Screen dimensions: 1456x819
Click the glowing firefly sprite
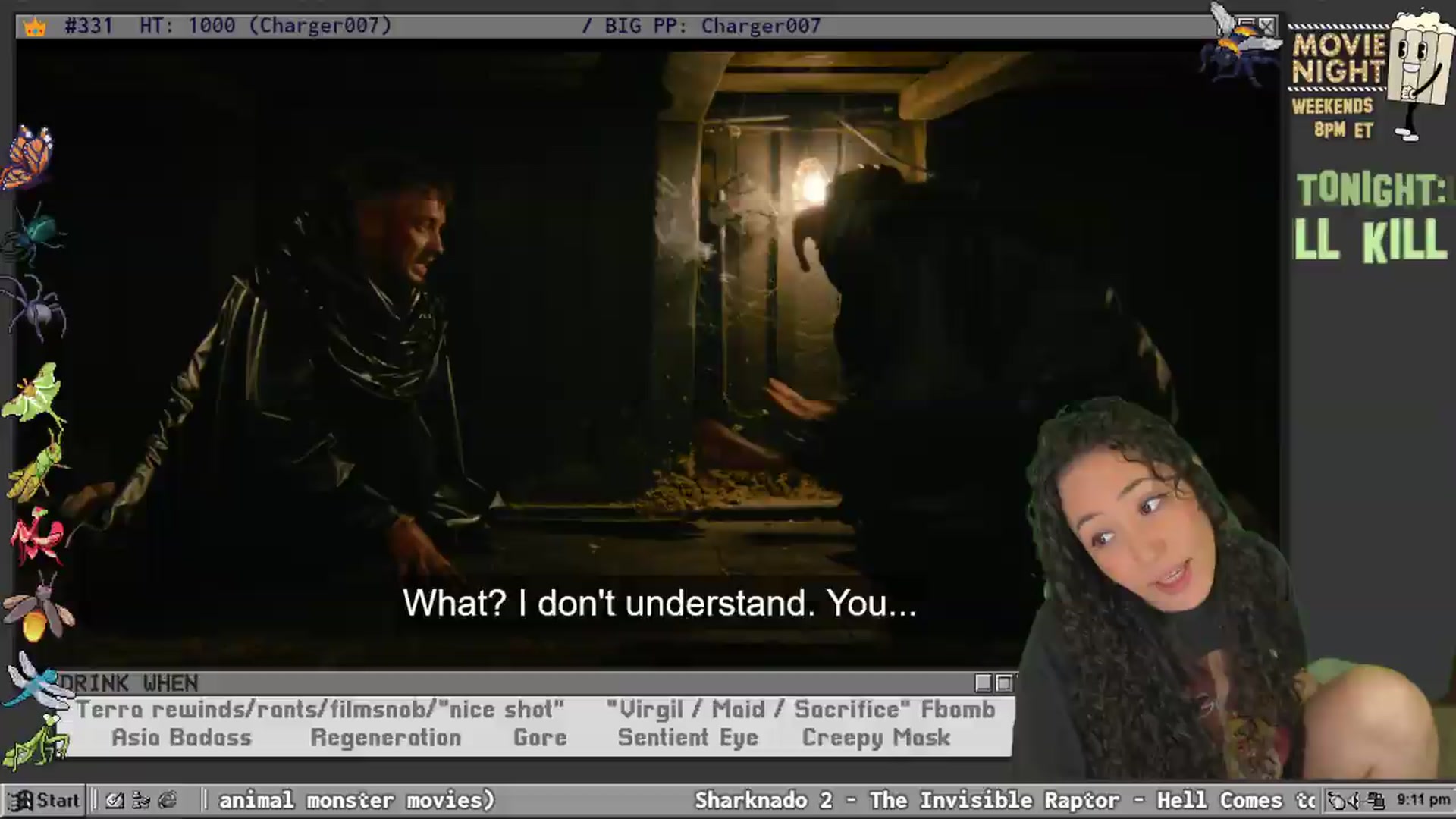click(38, 607)
